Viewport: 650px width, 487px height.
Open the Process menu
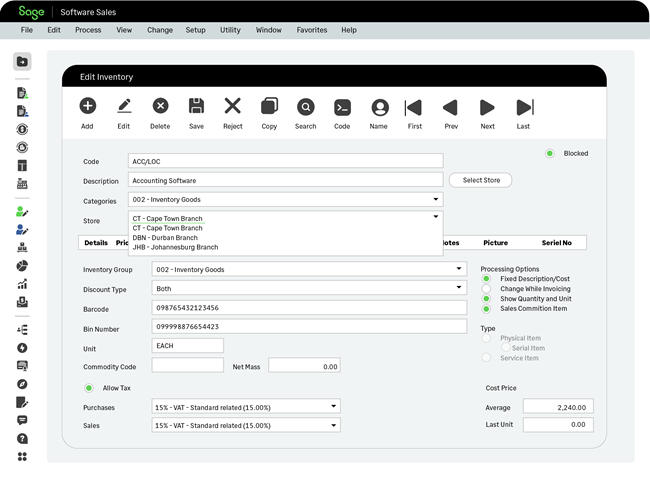click(88, 30)
